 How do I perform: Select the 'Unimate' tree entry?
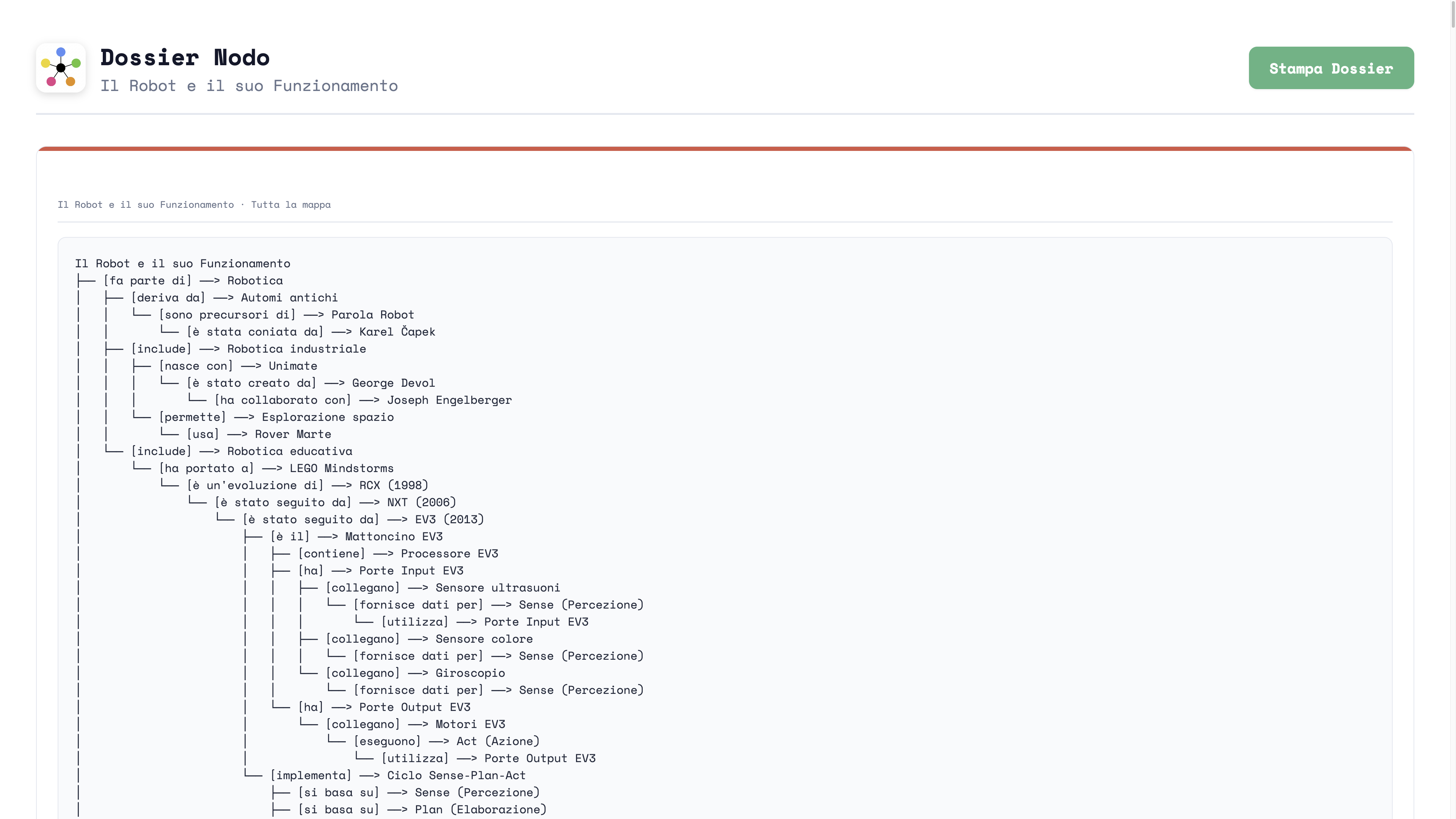pos(293,366)
